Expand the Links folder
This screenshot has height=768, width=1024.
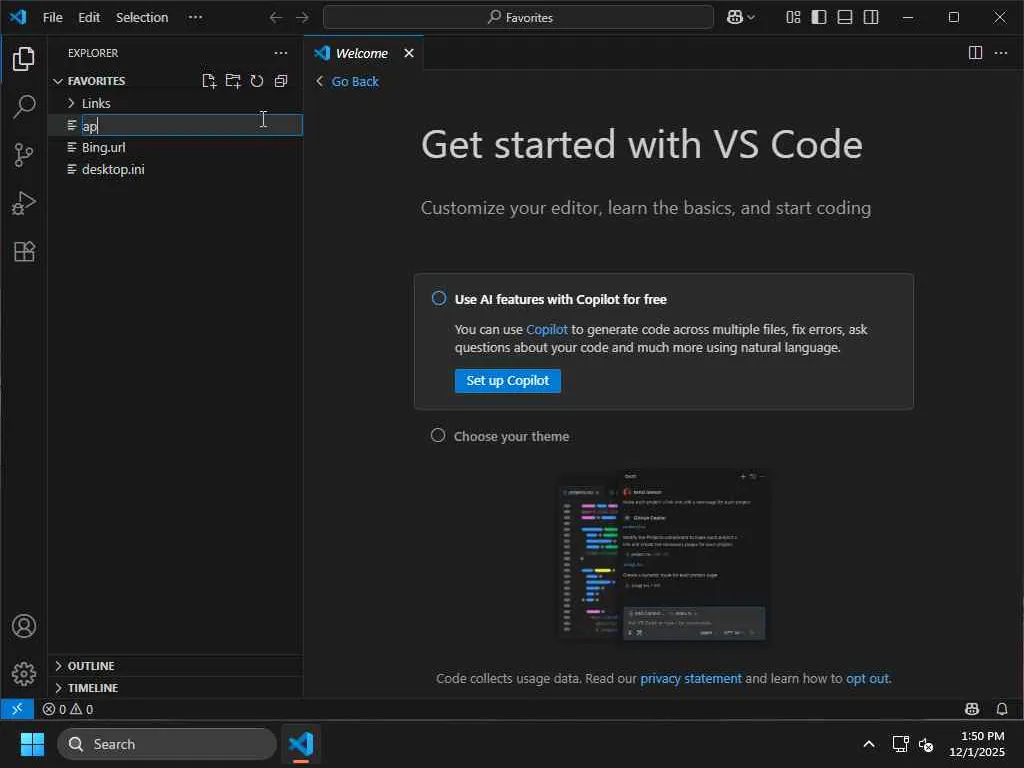click(x=71, y=103)
